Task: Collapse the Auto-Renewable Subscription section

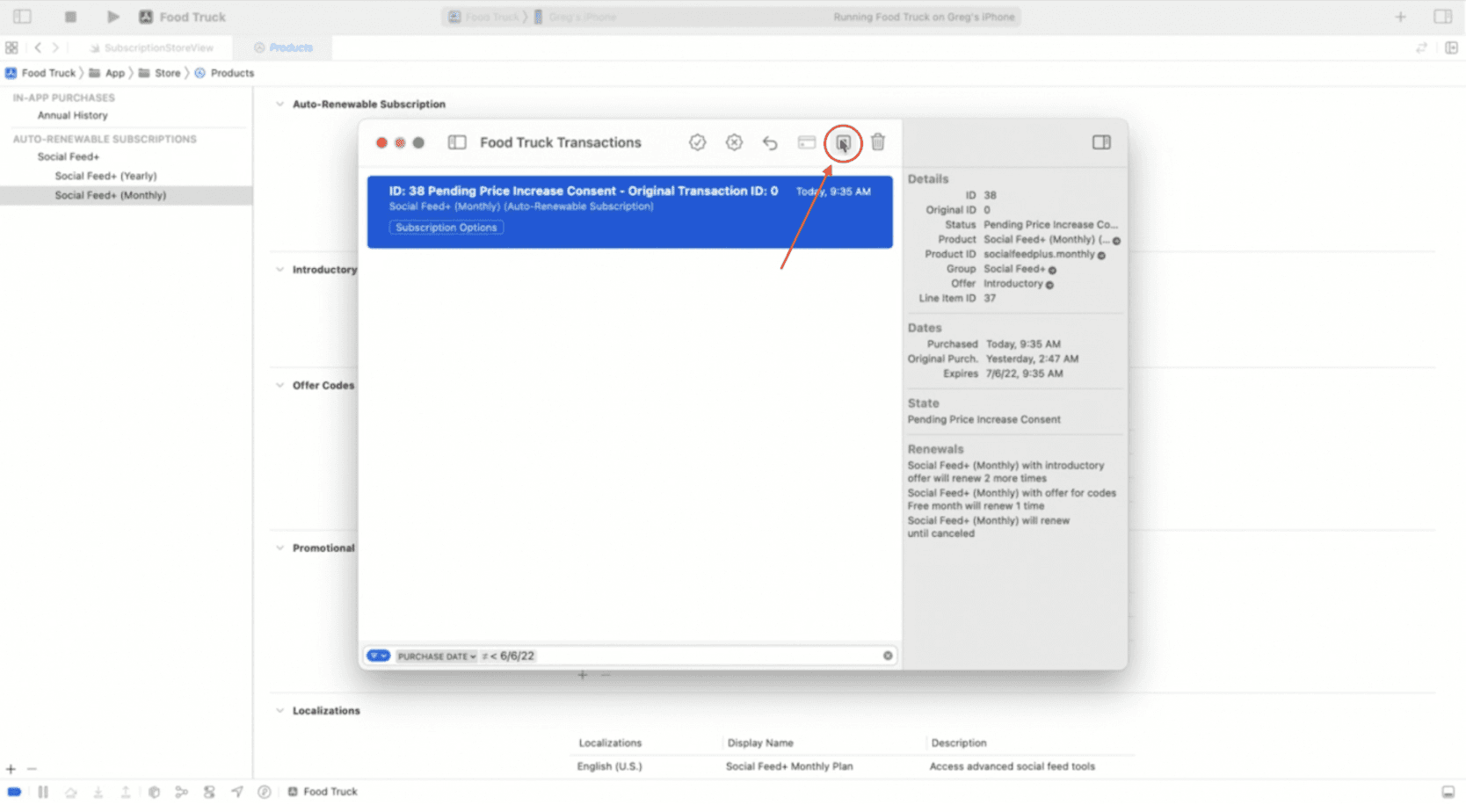Action: (x=278, y=104)
